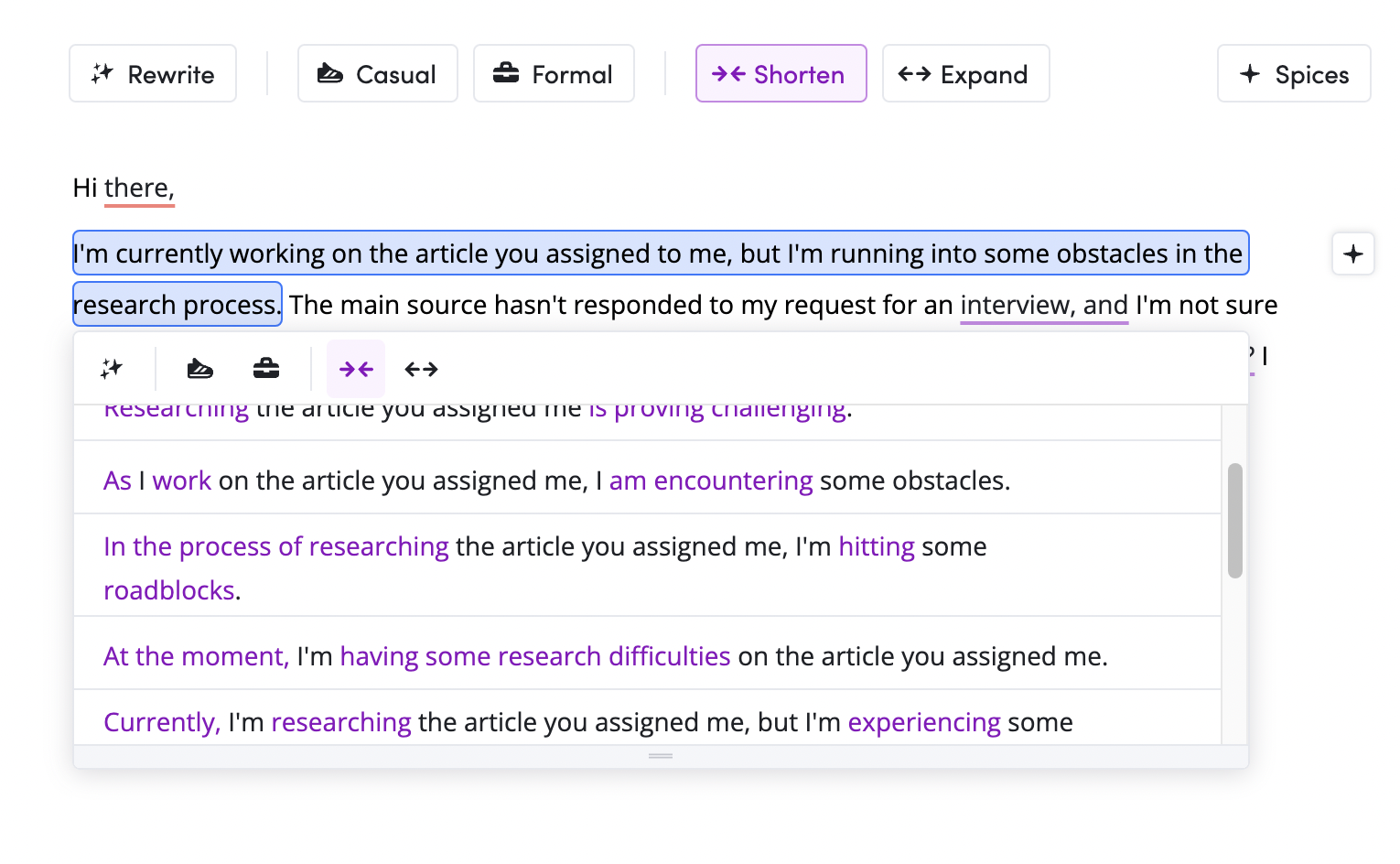Choose the Expand button in the top toolbar
1400x864 pixels.
(965, 73)
